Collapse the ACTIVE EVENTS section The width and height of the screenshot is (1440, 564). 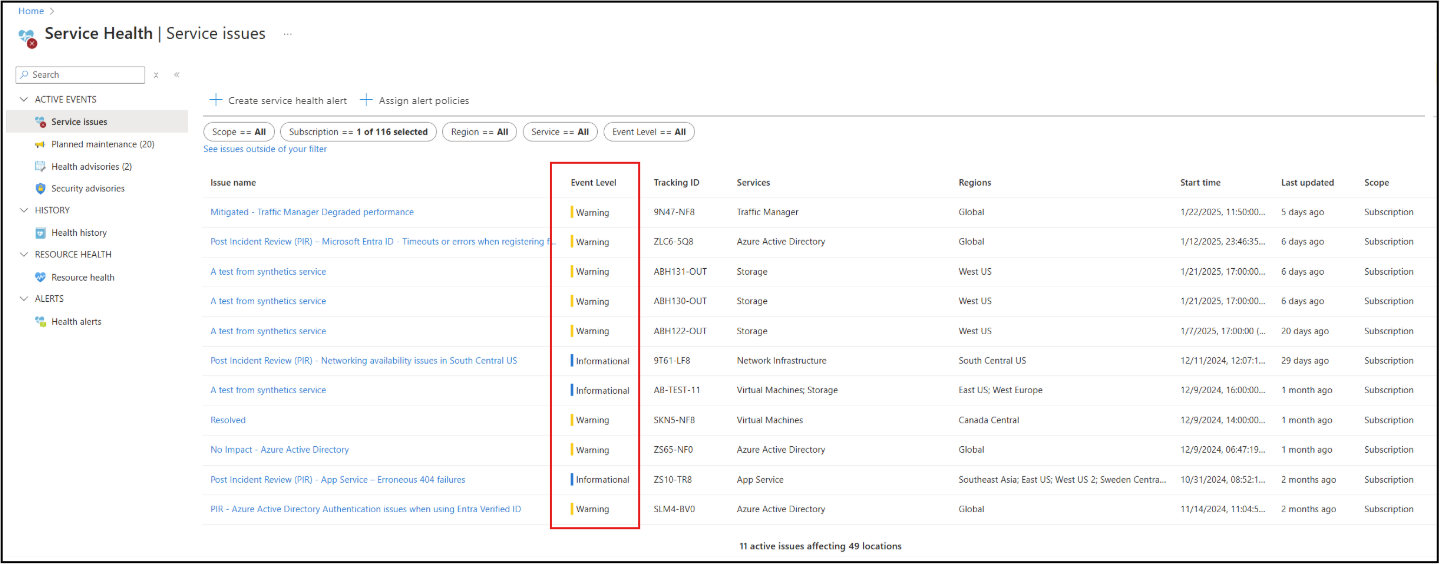24,100
